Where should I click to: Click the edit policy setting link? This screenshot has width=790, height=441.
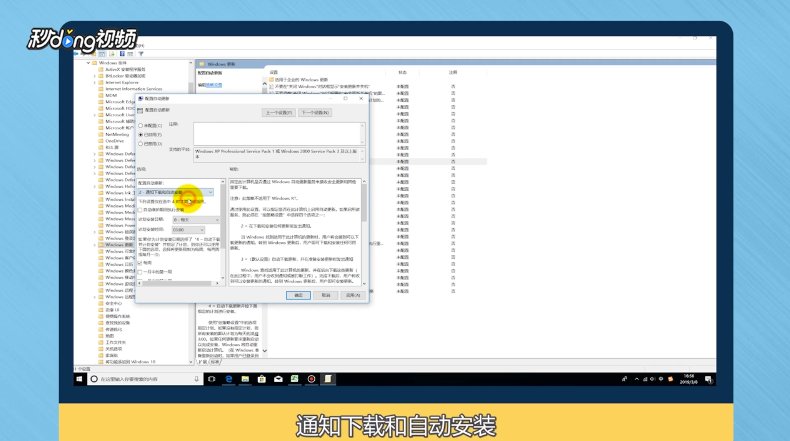point(214,85)
